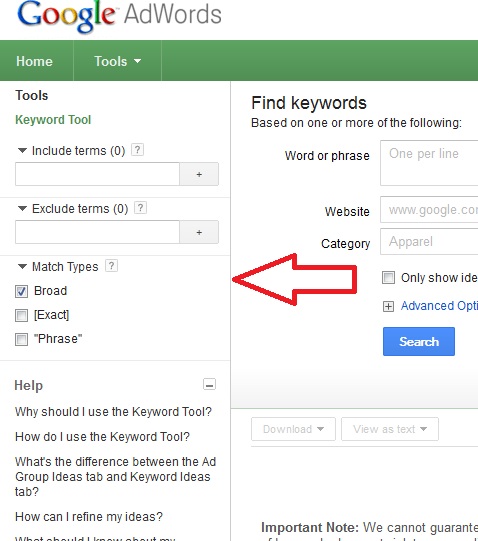Click the blue Search button
The width and height of the screenshot is (478, 541).
point(419,342)
